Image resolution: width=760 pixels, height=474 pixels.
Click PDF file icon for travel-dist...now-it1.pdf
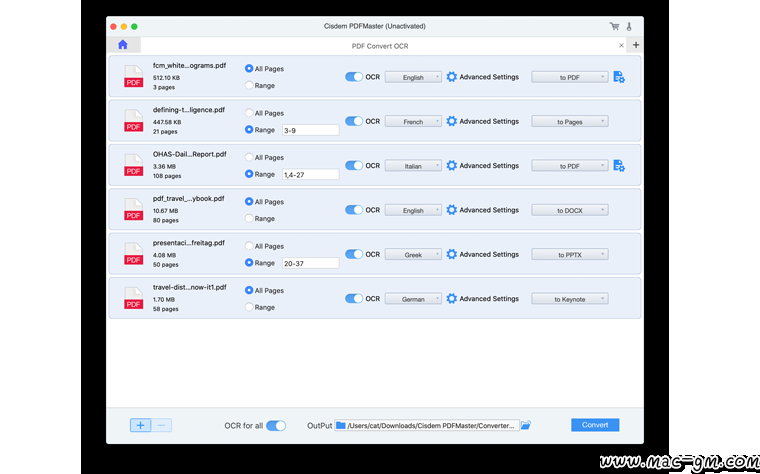(133, 298)
